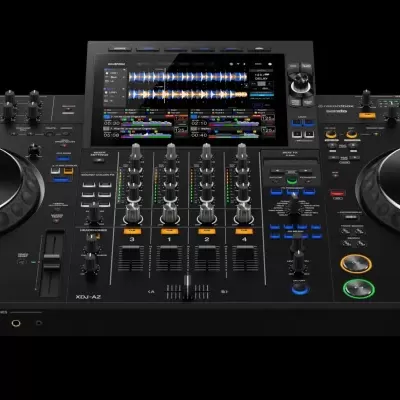Click the leftmost hardware button above the touchscreen
The image size is (400, 400).
[x=120, y=49]
